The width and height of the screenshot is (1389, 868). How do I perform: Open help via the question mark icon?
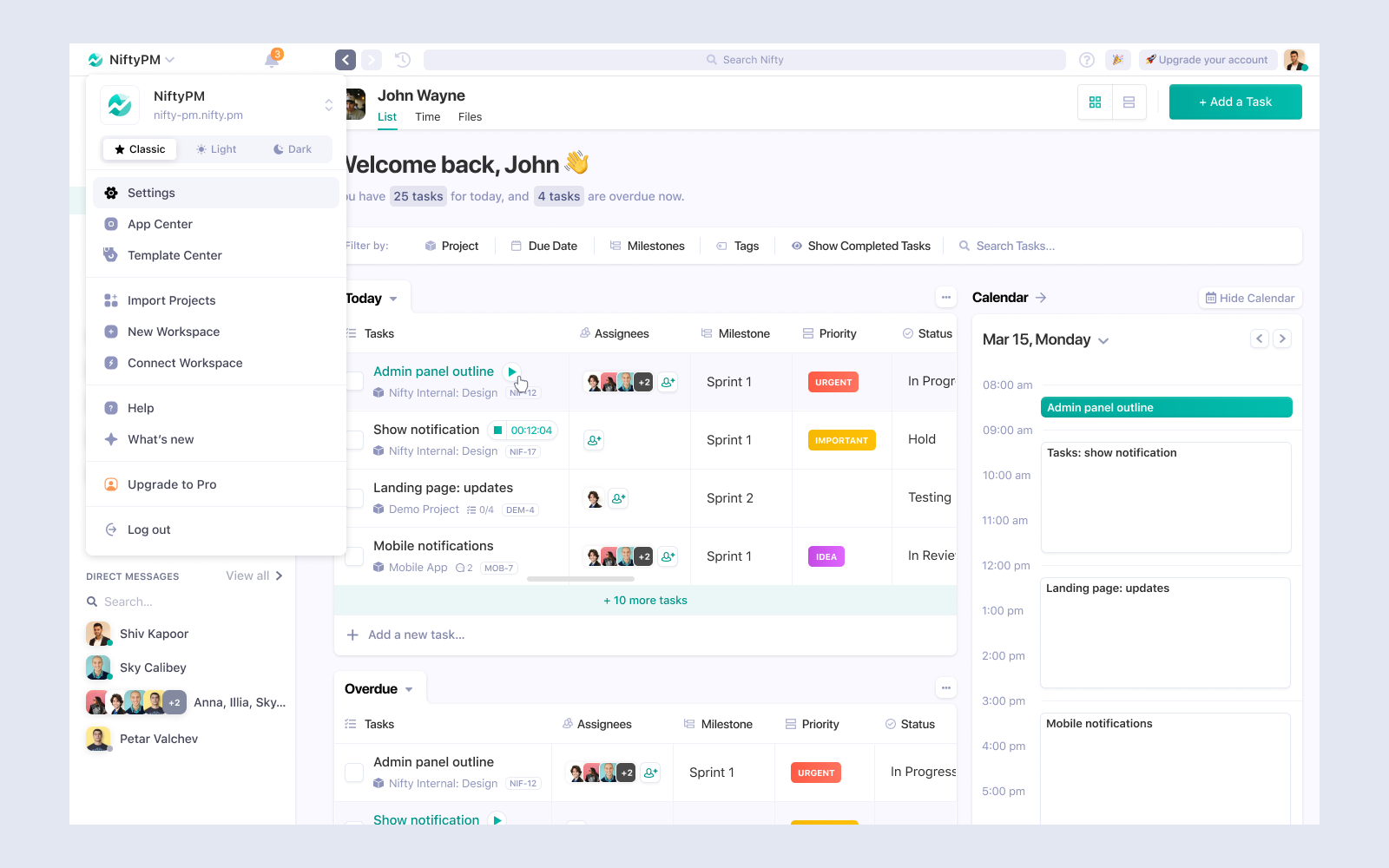click(1086, 59)
